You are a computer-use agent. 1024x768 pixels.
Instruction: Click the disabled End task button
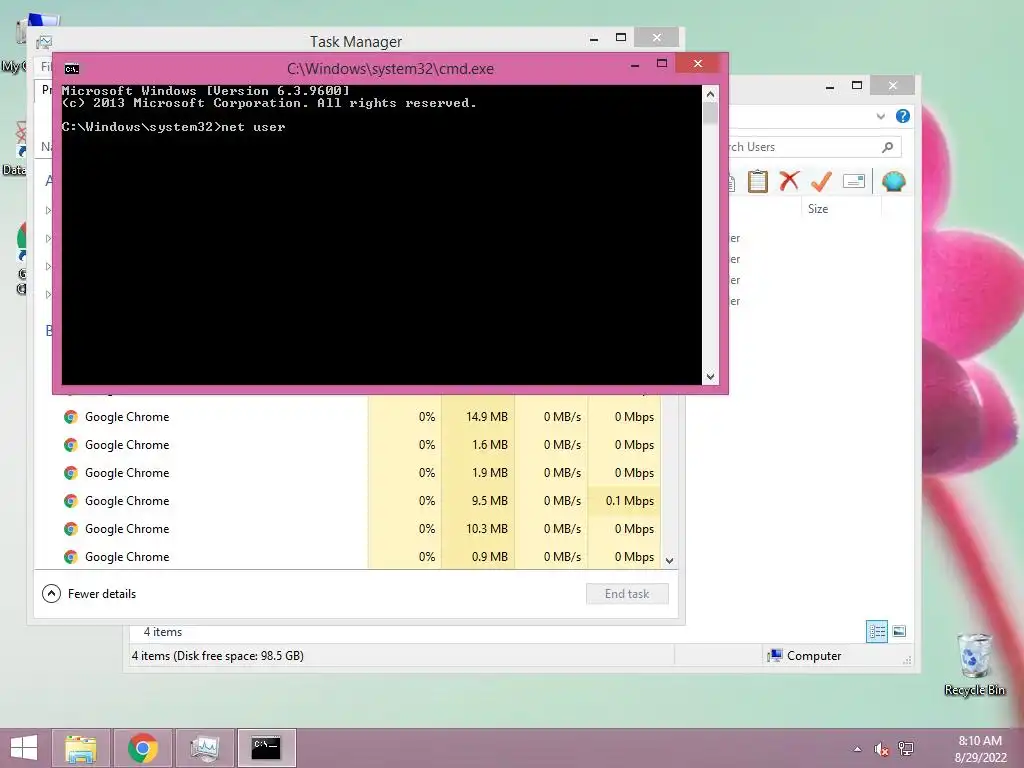click(x=627, y=594)
